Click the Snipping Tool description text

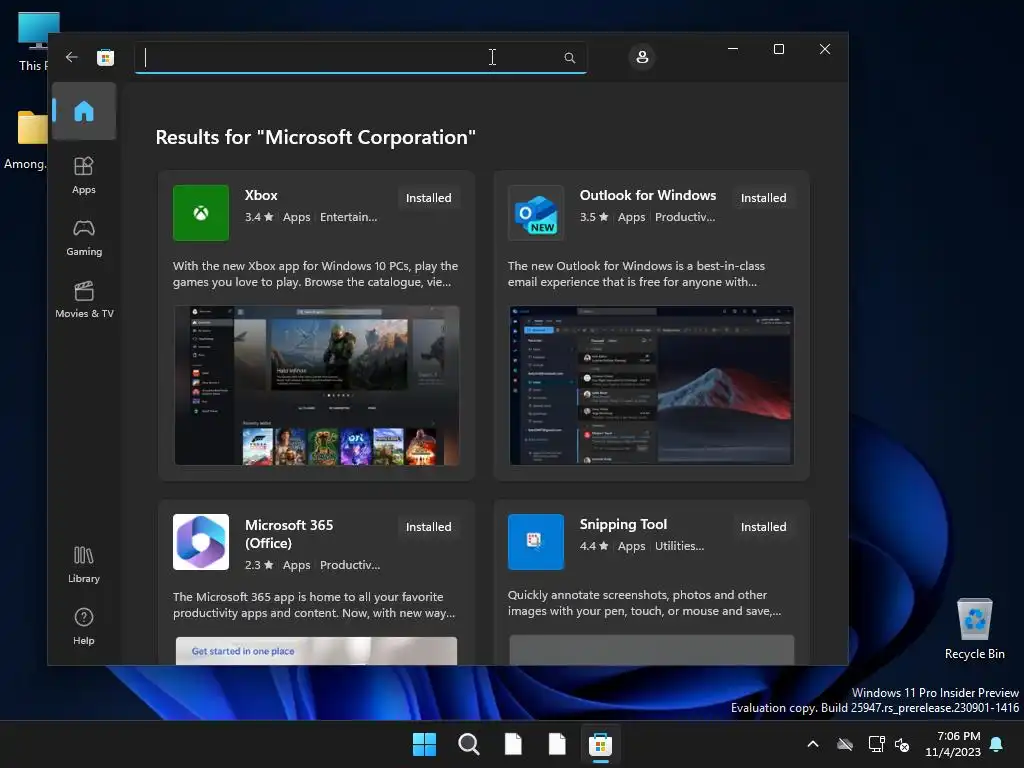(644, 603)
